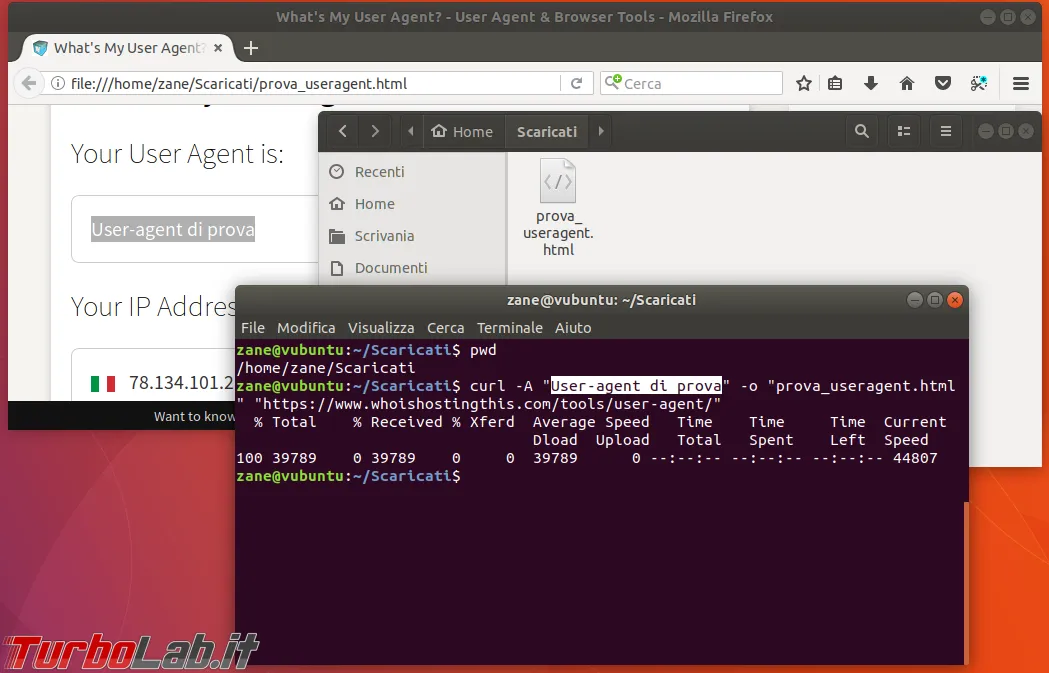The image size is (1049, 673).
Task: Open the Visualizza menu in the terminal
Action: [x=381, y=328]
